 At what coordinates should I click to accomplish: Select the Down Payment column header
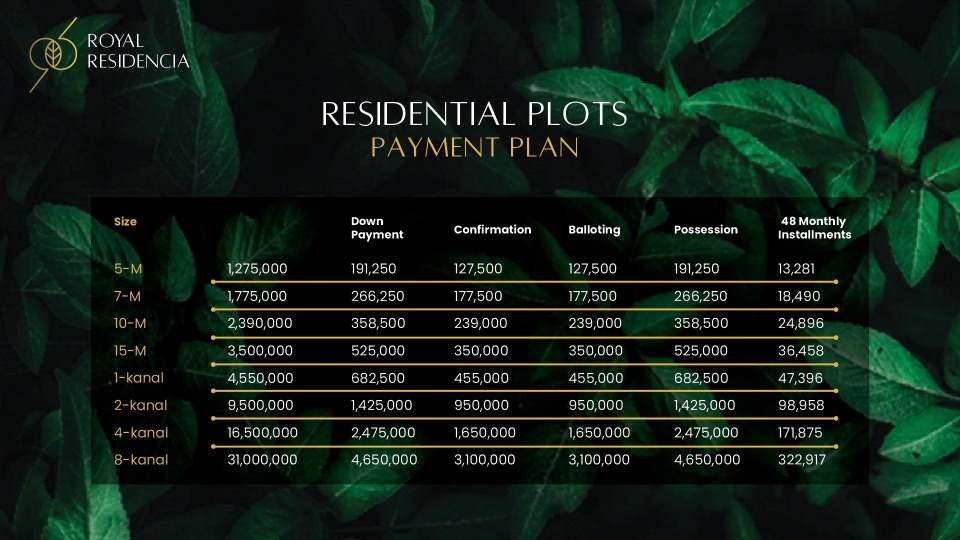click(377, 228)
